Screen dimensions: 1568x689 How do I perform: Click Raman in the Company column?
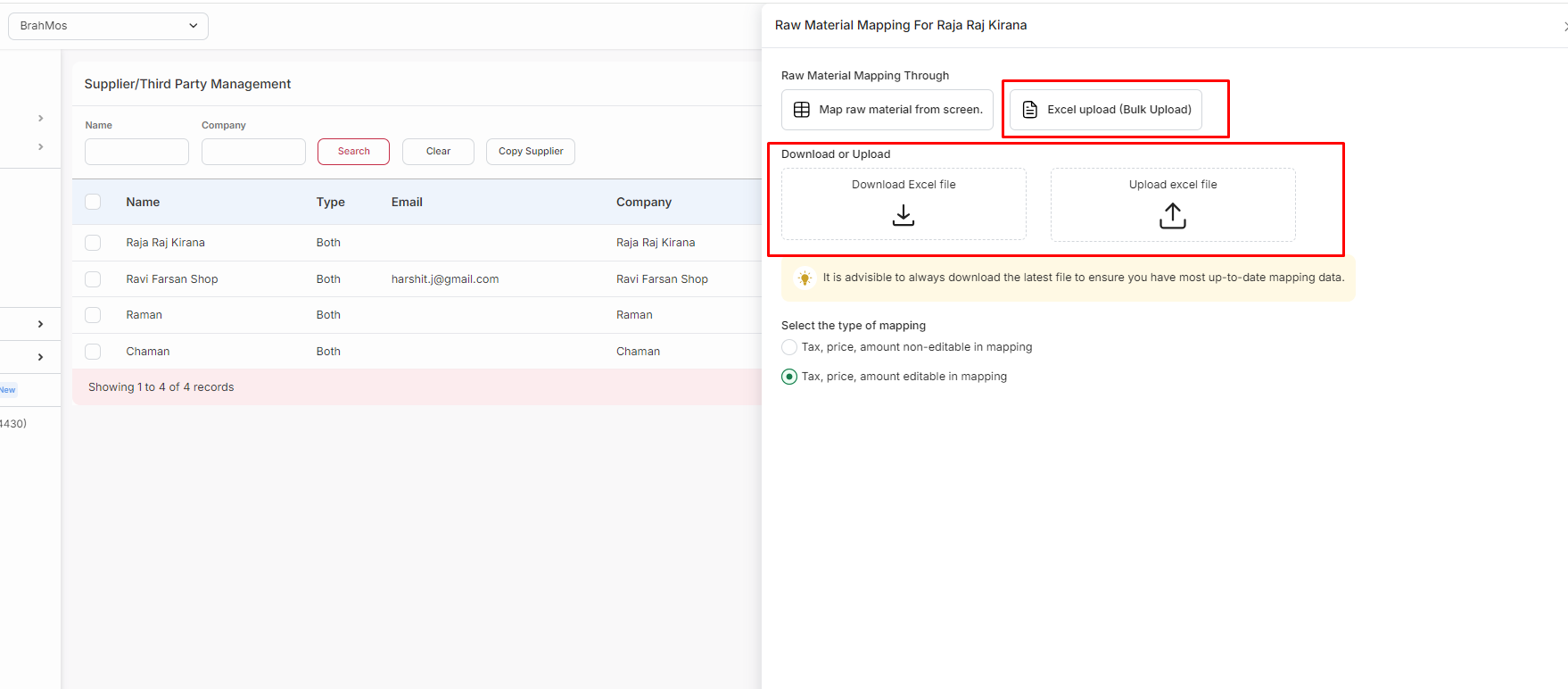tap(634, 315)
